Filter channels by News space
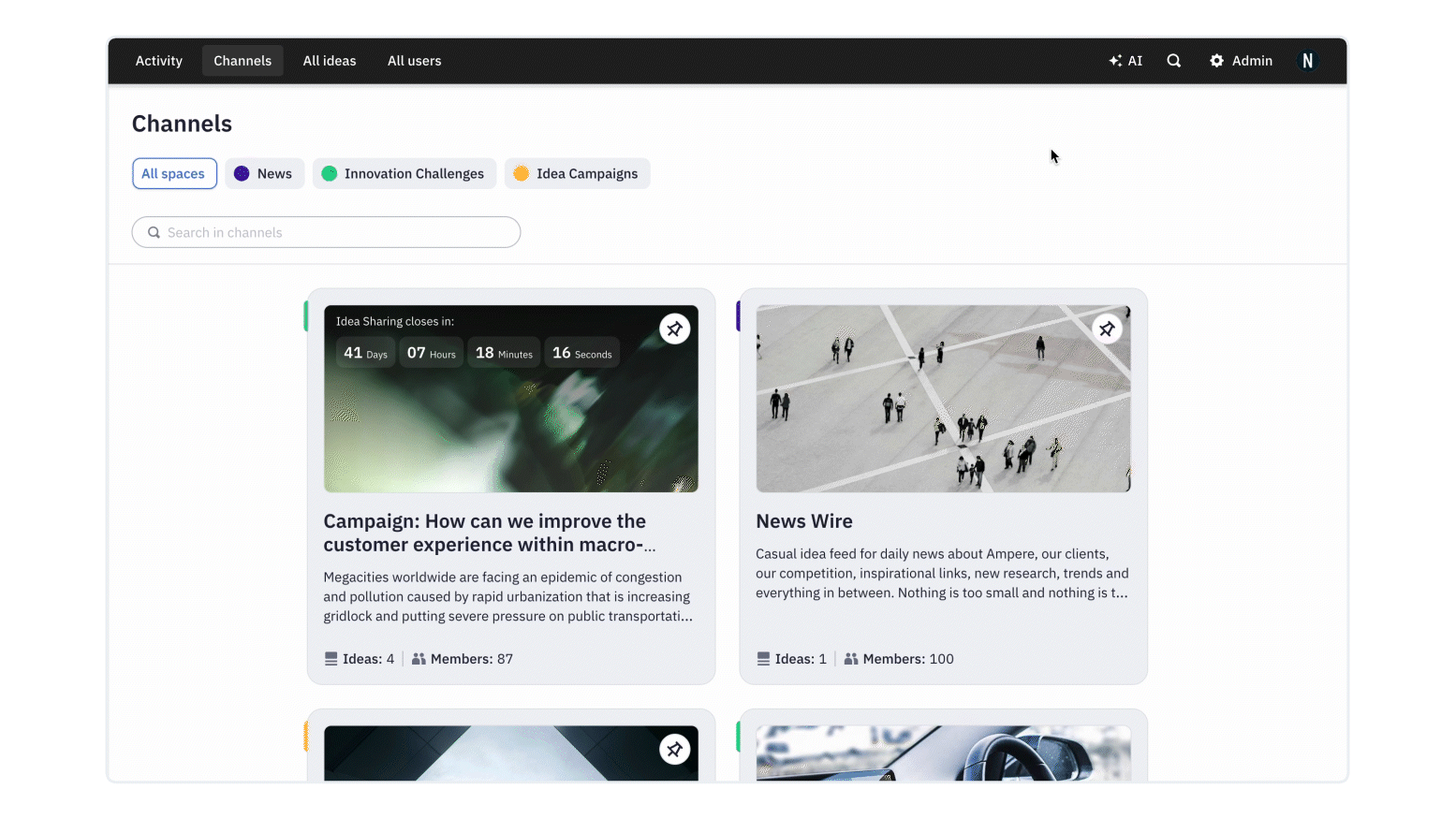 click(x=264, y=173)
